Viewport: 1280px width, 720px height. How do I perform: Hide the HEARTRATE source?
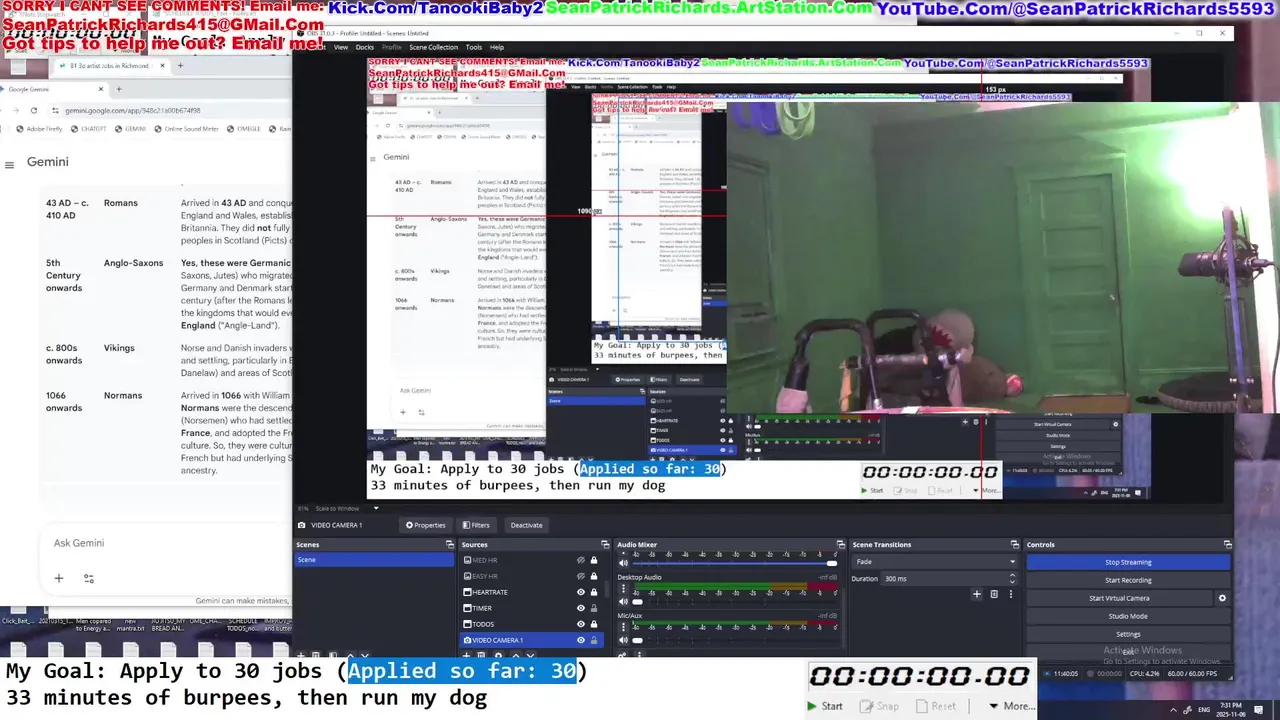pos(580,592)
